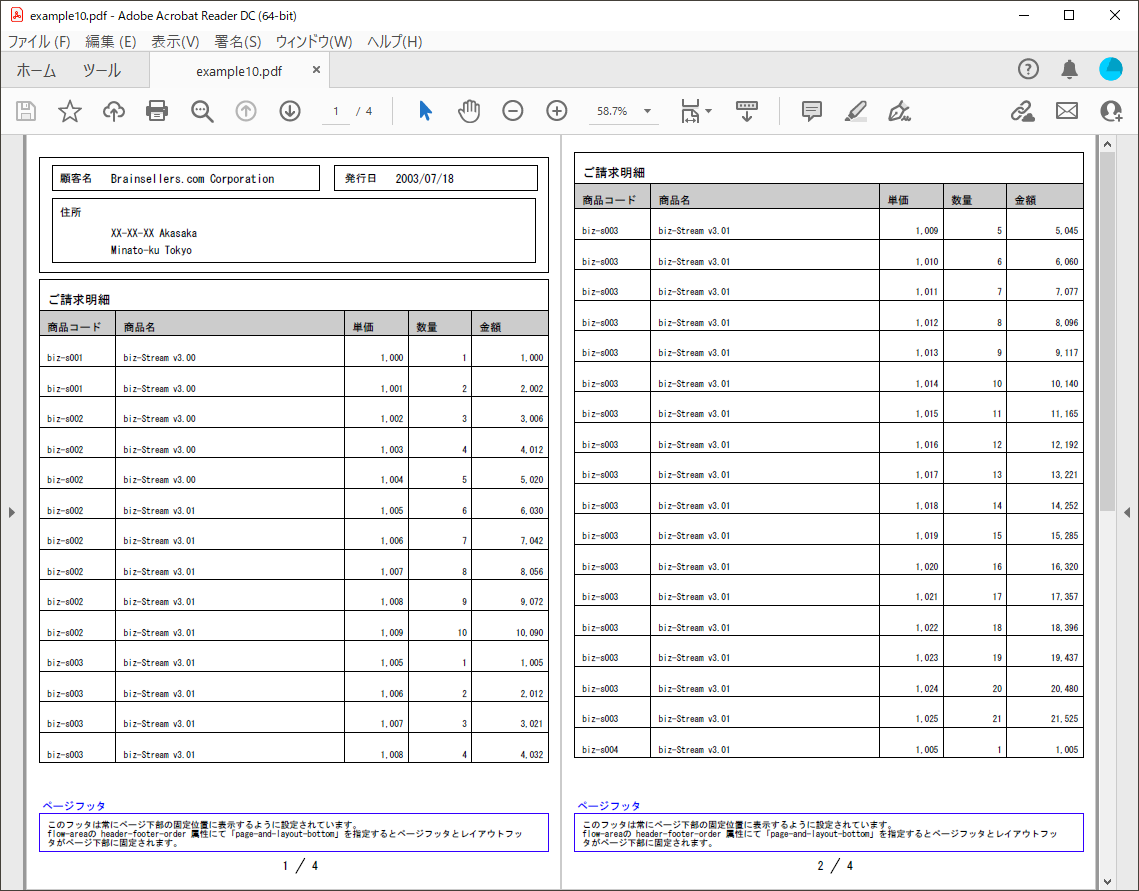Select the Hand pan tool

point(469,111)
